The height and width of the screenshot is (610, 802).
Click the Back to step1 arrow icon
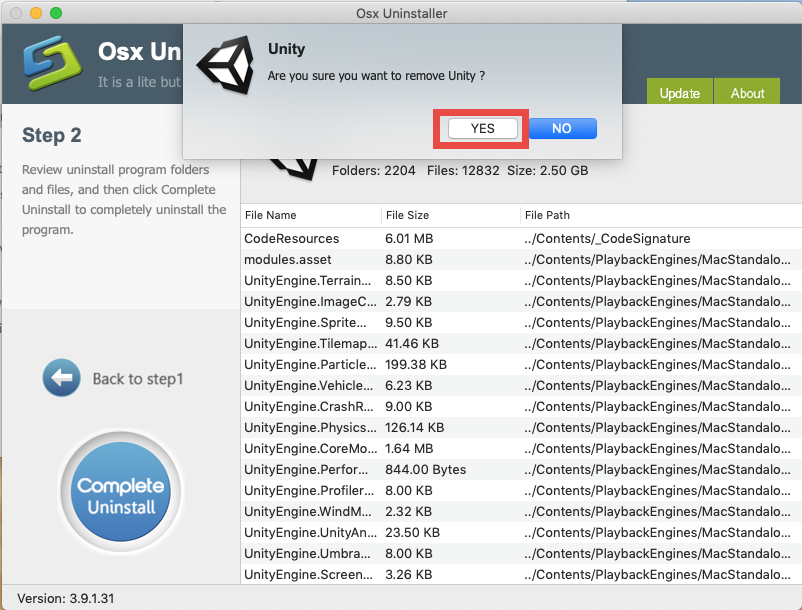point(60,378)
